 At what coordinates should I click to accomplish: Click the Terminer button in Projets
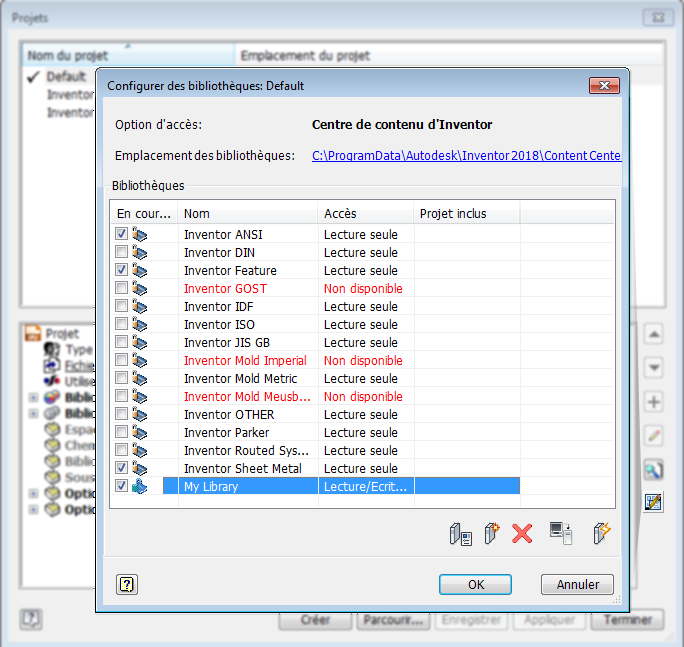point(627,620)
